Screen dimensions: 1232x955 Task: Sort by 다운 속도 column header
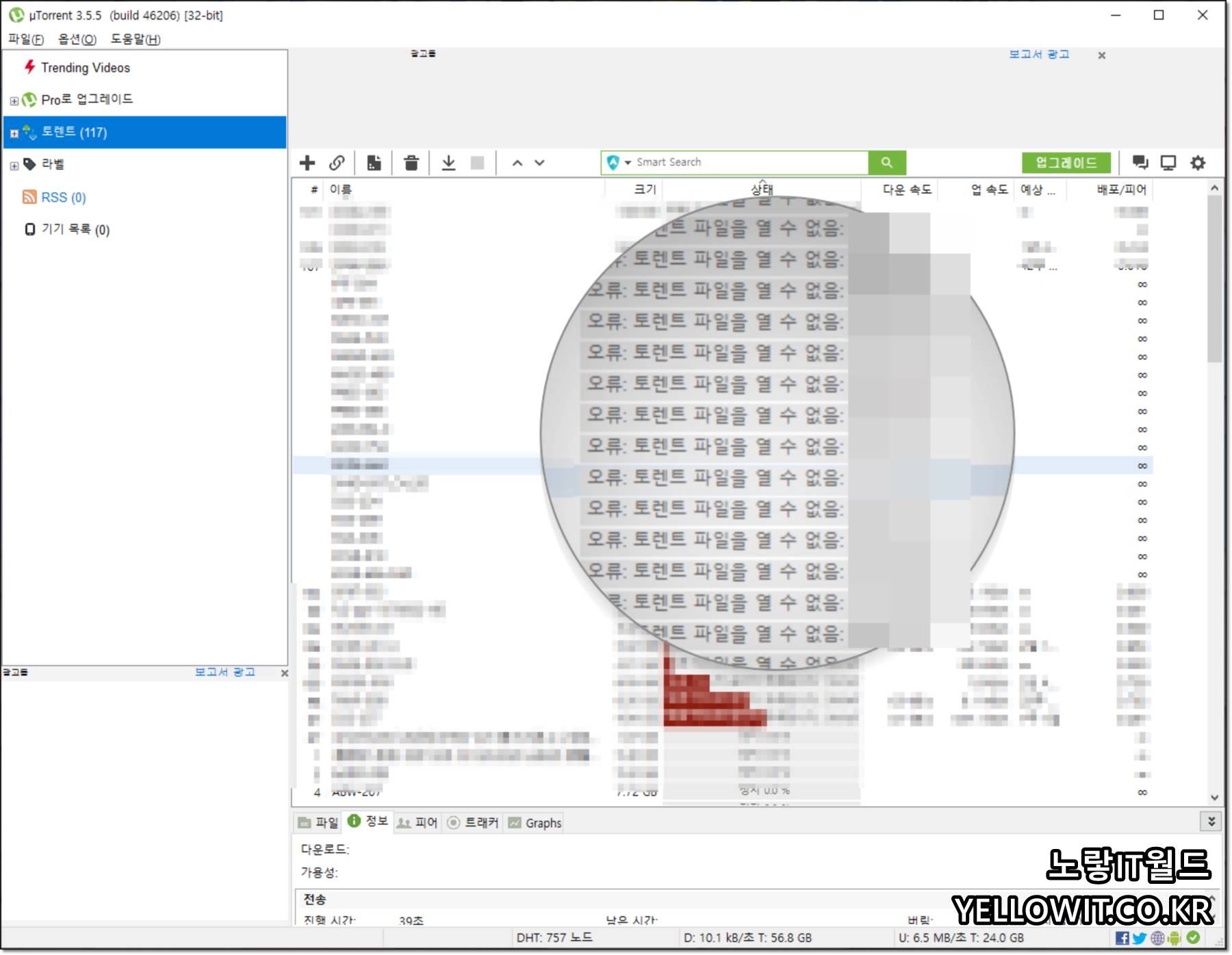point(899,189)
